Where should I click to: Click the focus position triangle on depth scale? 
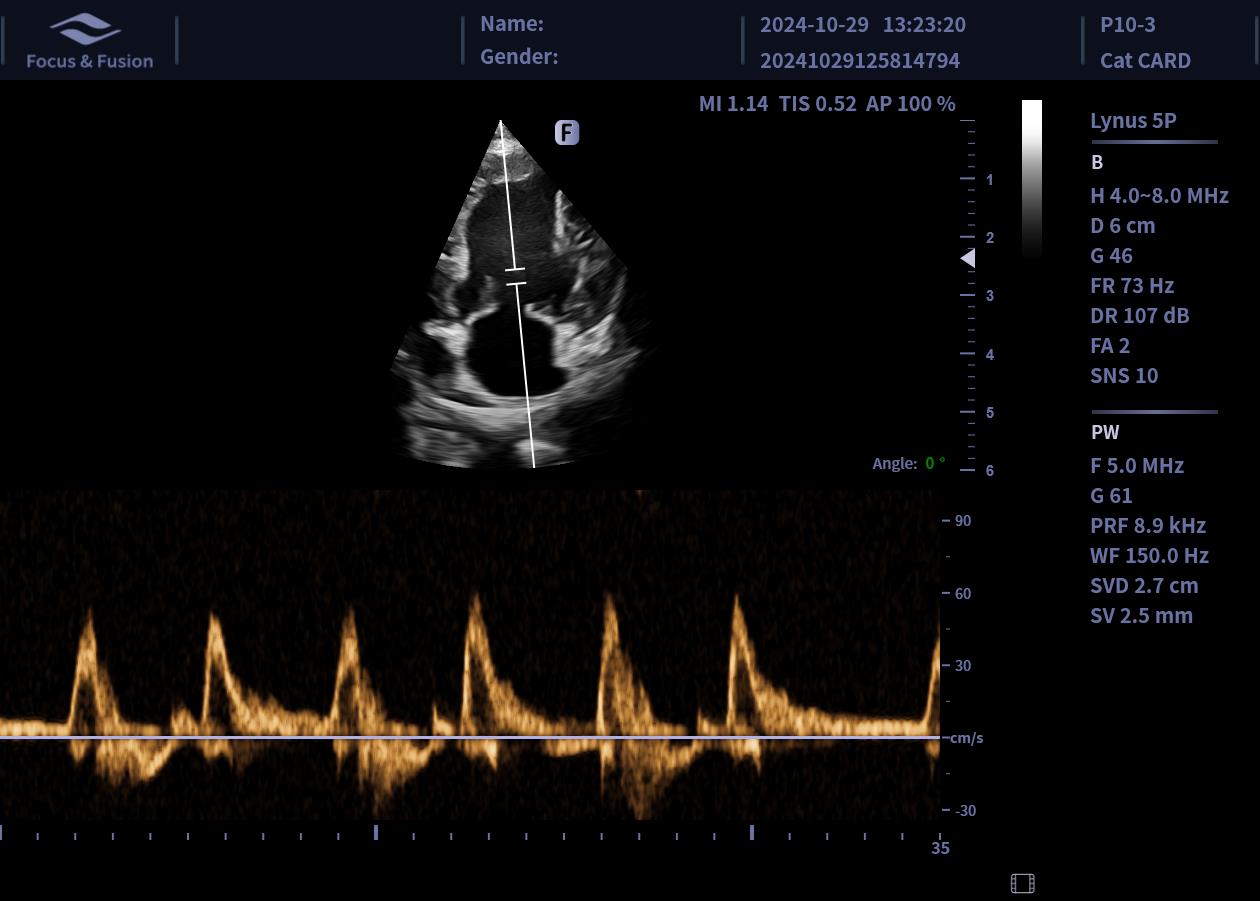[x=967, y=258]
